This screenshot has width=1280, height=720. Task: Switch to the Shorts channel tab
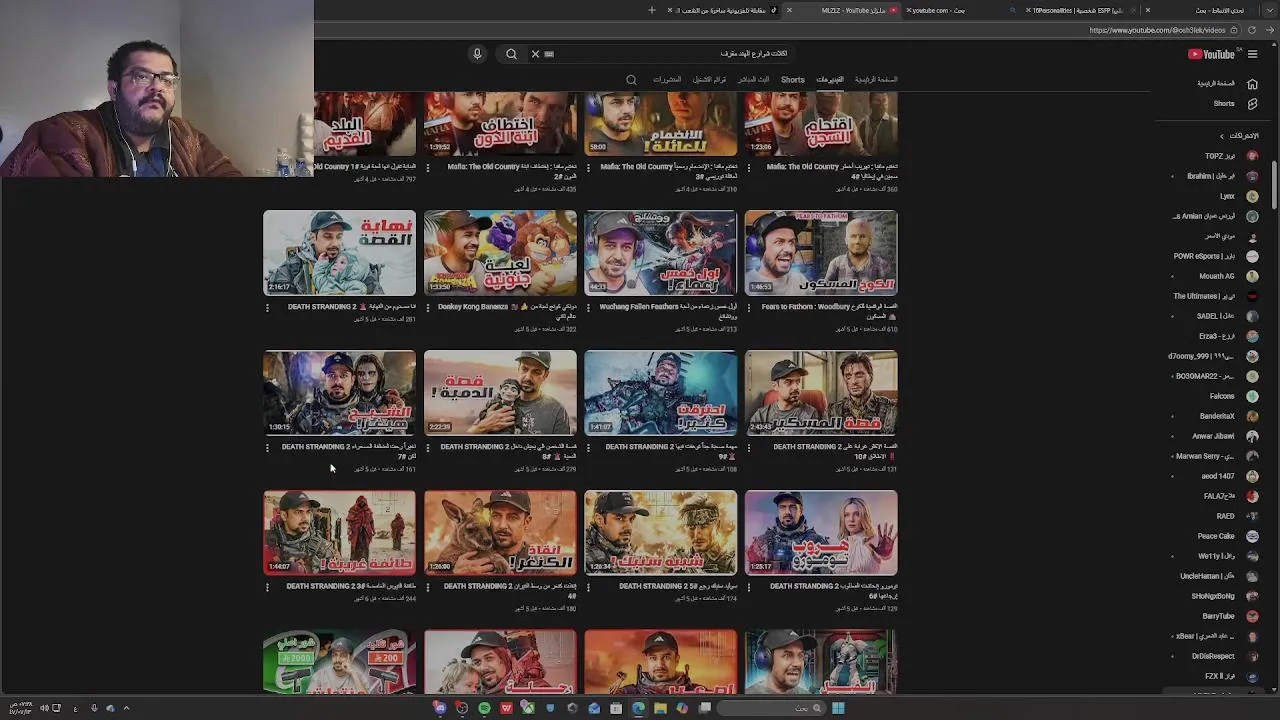point(793,80)
